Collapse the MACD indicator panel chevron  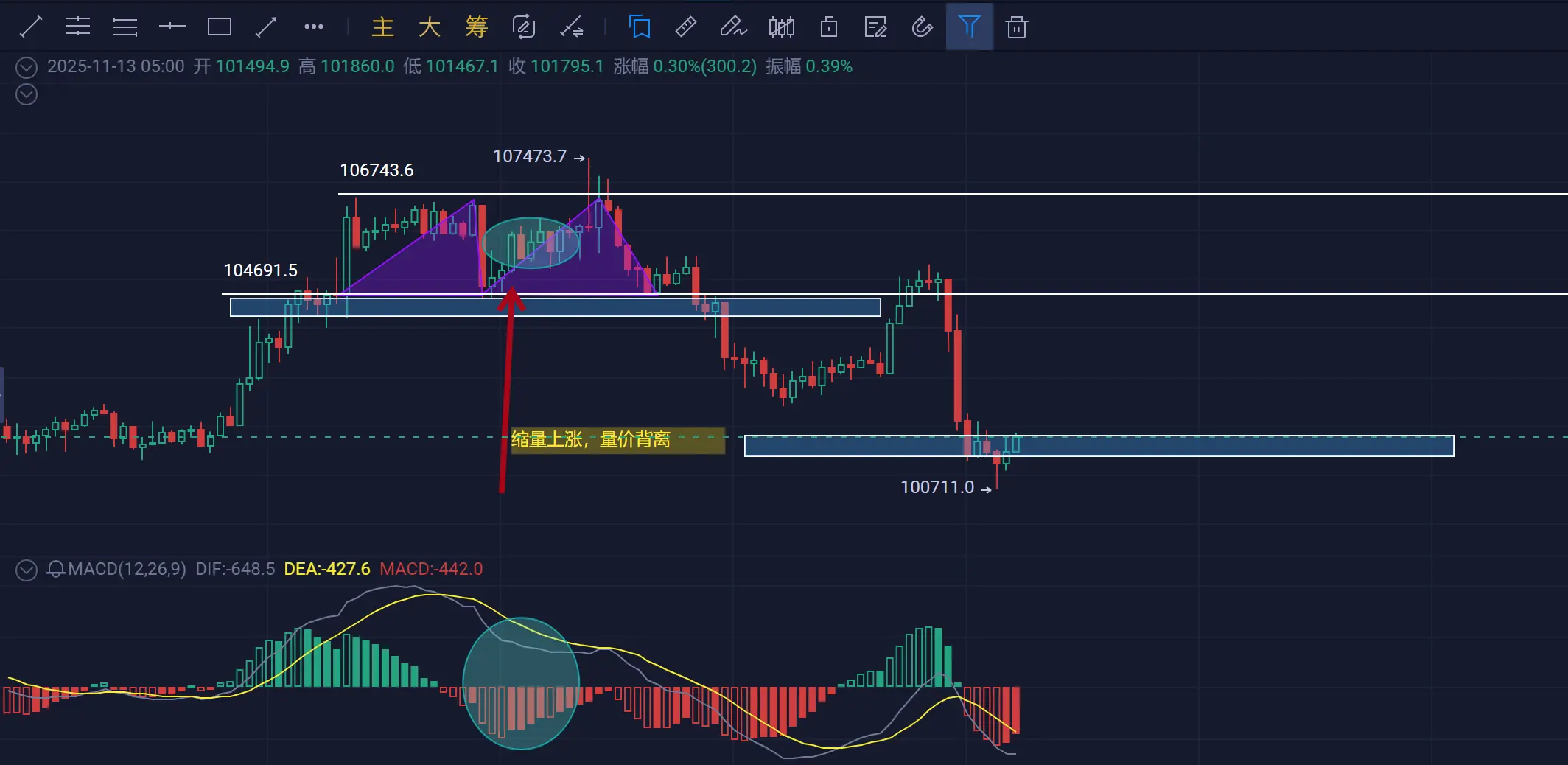click(x=27, y=570)
